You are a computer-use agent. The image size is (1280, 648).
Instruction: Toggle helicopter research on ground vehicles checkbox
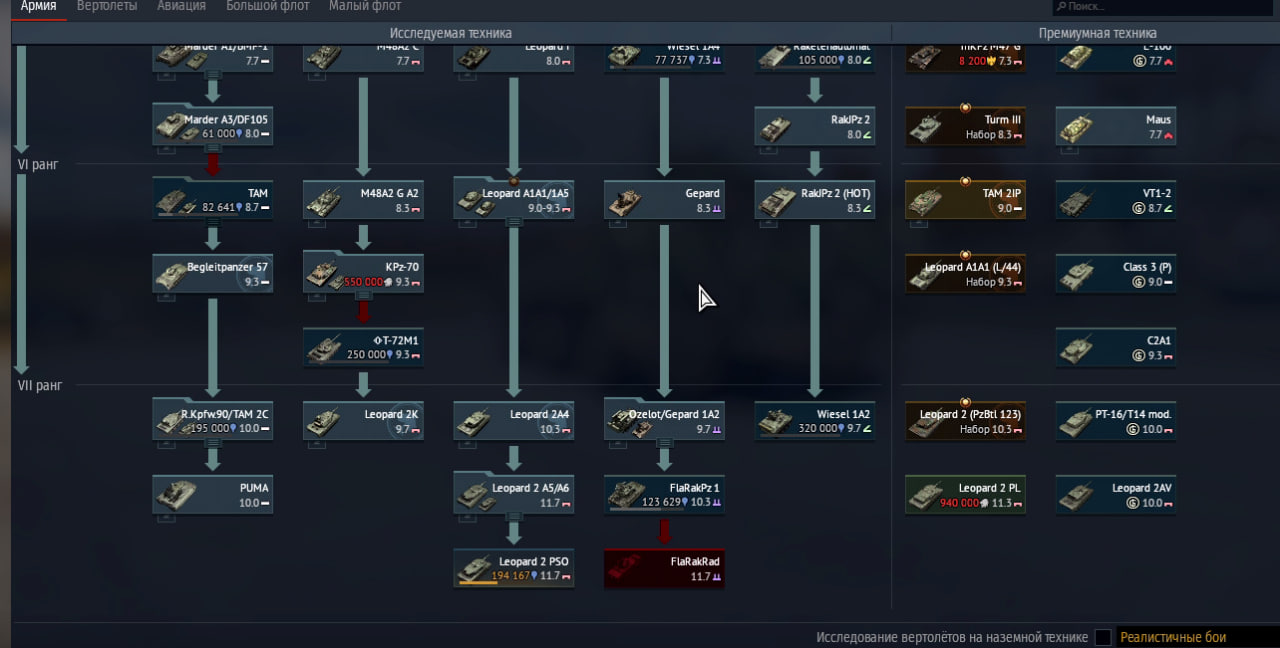[1103, 637]
